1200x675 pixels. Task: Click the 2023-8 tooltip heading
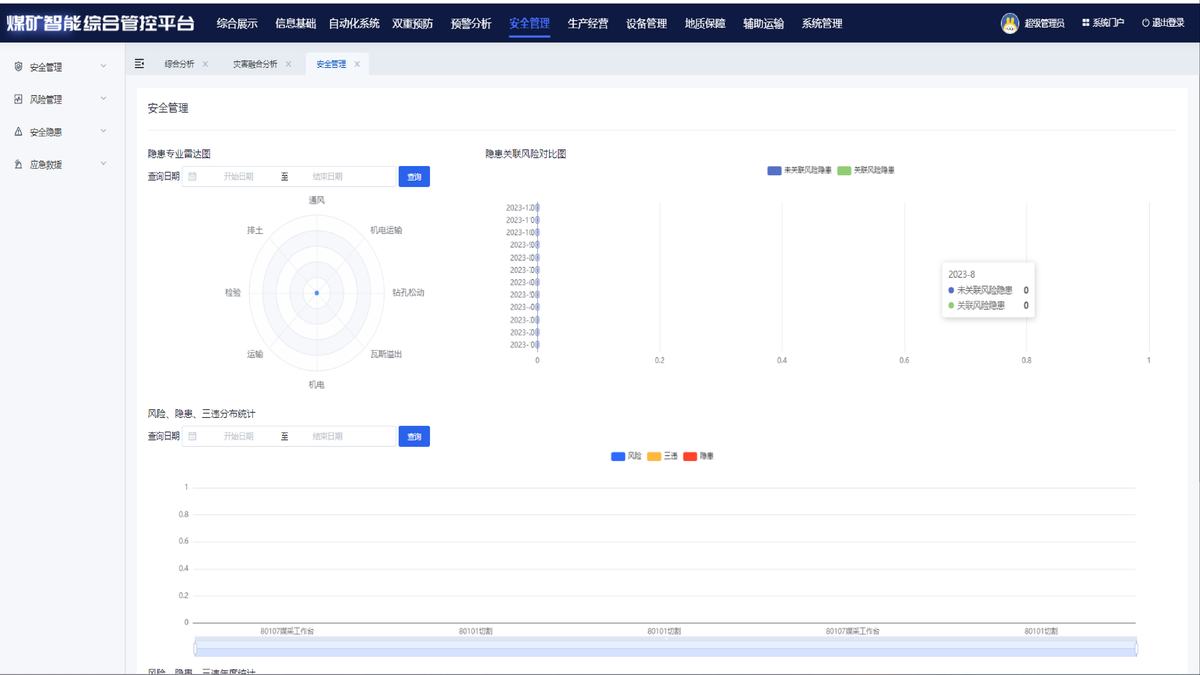click(961, 274)
